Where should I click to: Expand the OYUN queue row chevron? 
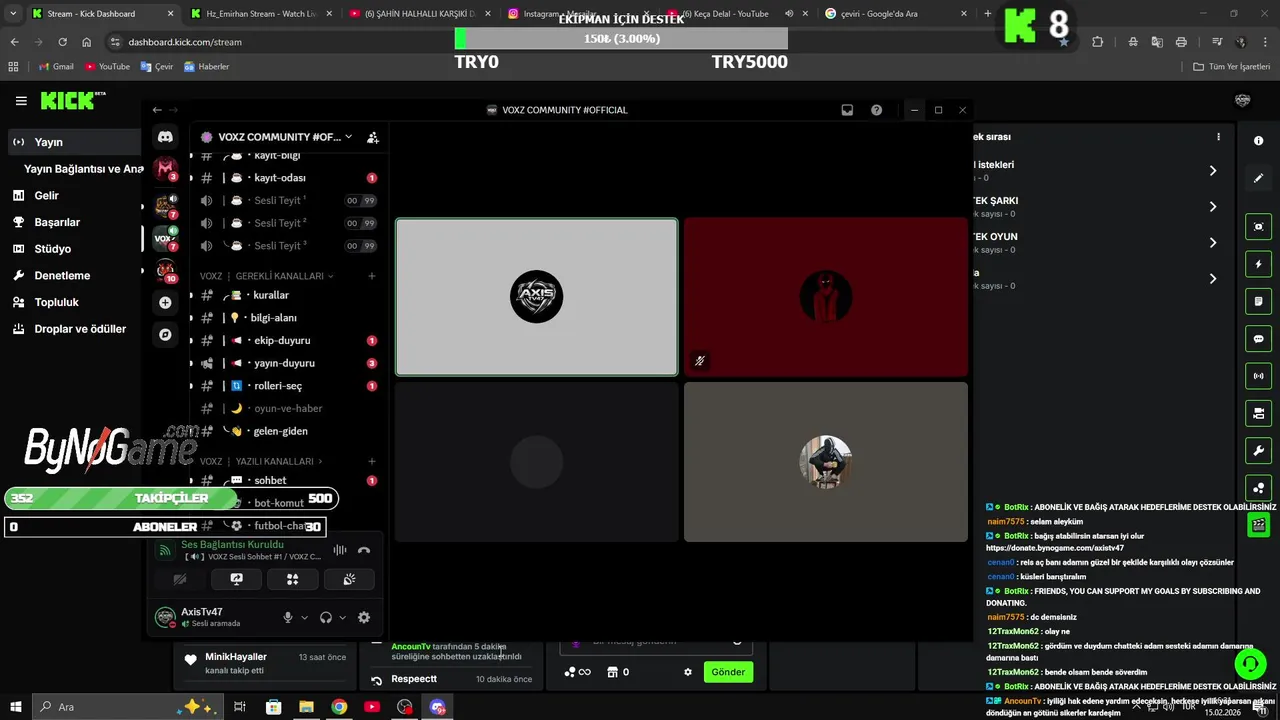(x=1213, y=243)
